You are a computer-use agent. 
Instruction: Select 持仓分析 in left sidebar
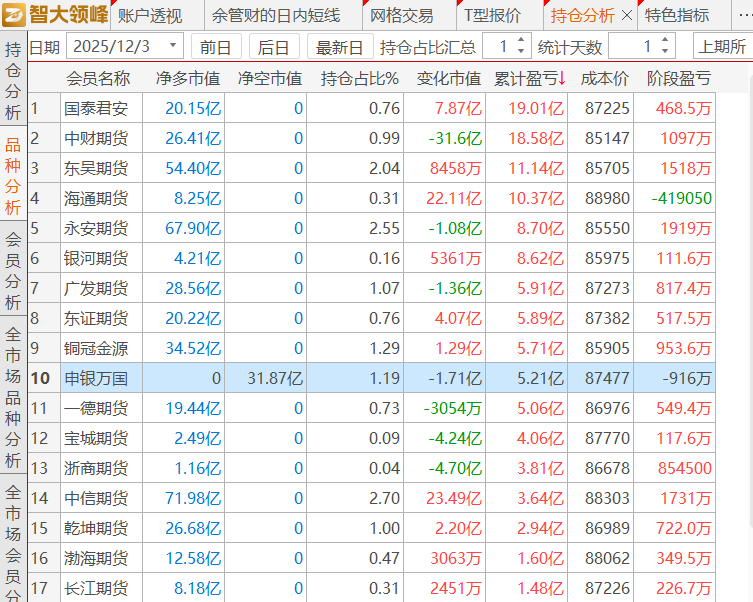pos(13,81)
